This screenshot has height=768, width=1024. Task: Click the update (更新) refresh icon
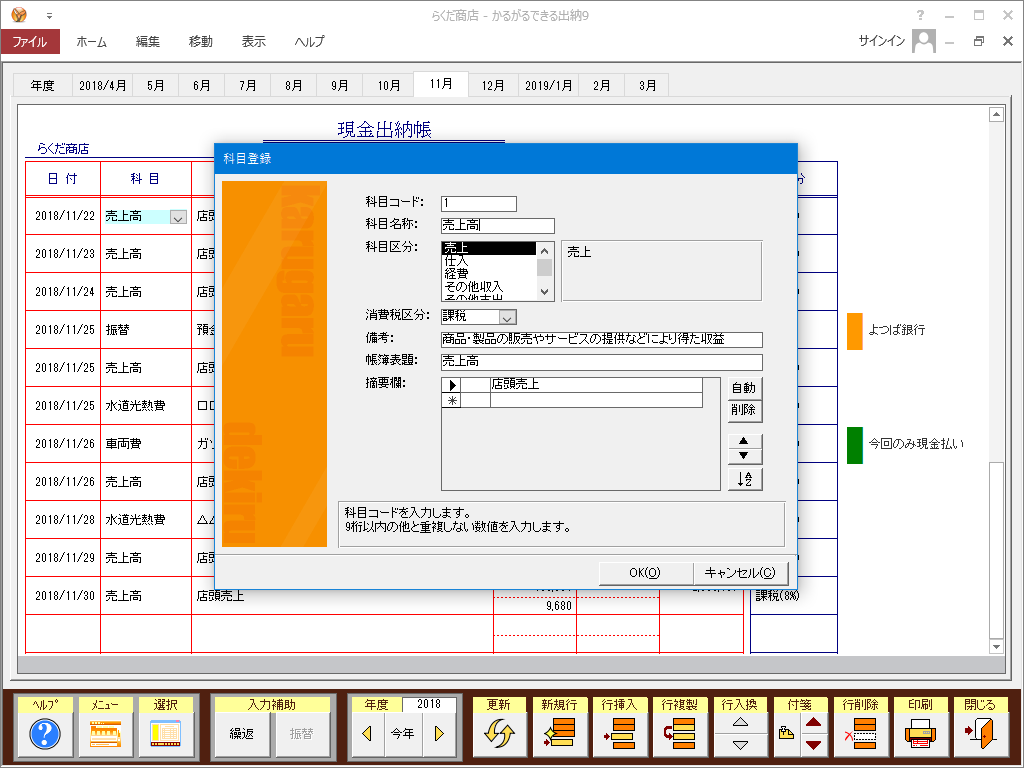point(499,734)
